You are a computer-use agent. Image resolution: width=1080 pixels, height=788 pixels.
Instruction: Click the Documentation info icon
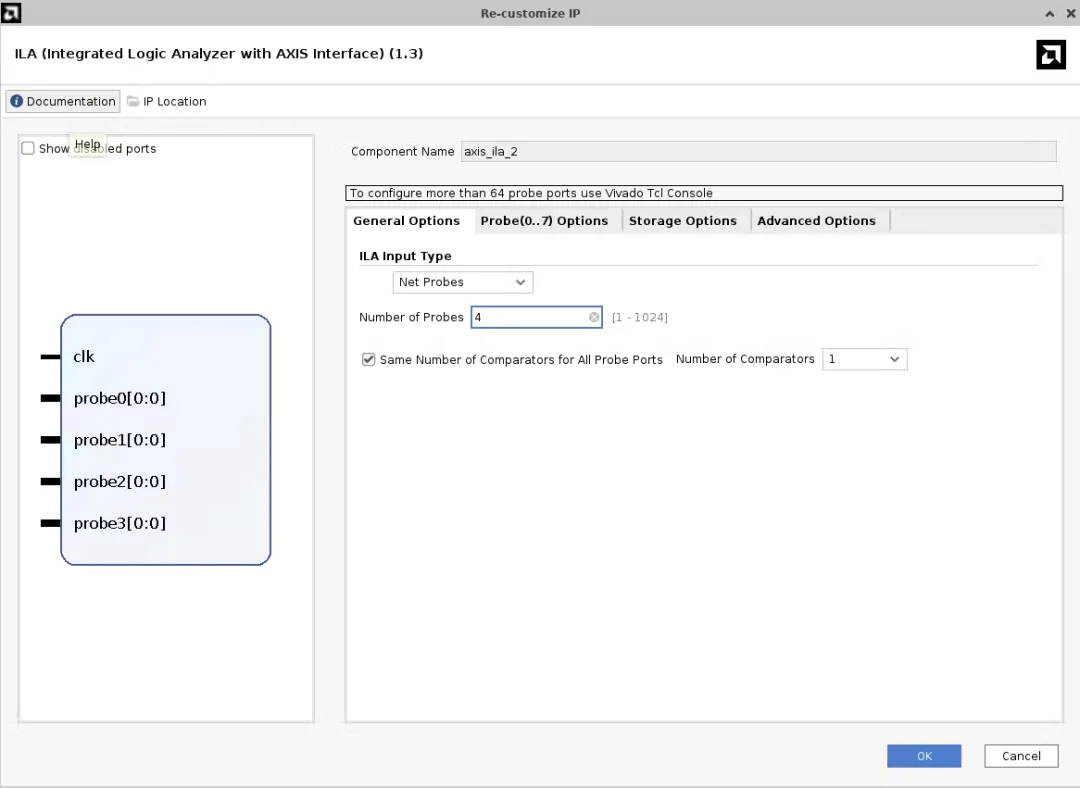point(17,101)
